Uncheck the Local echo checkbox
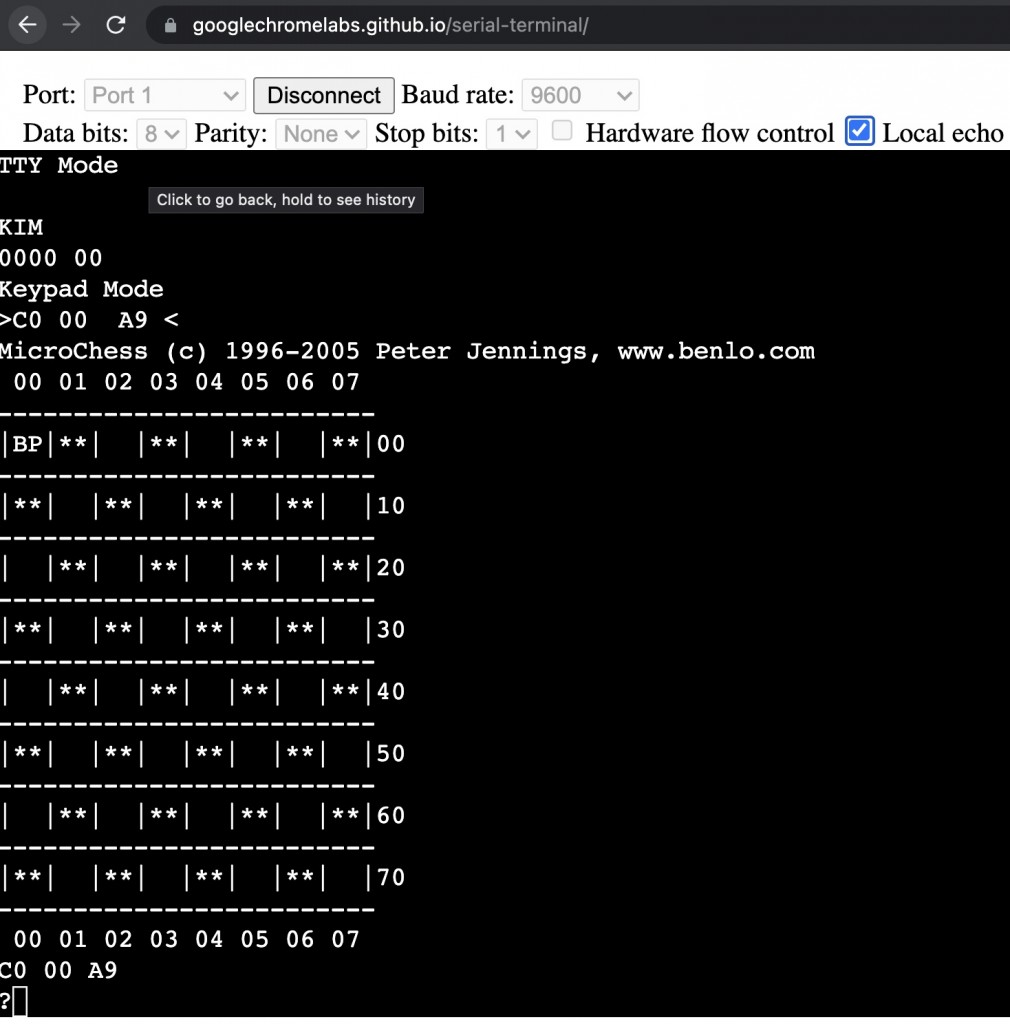Screen dimensions: 1010x1024 [x=859, y=131]
